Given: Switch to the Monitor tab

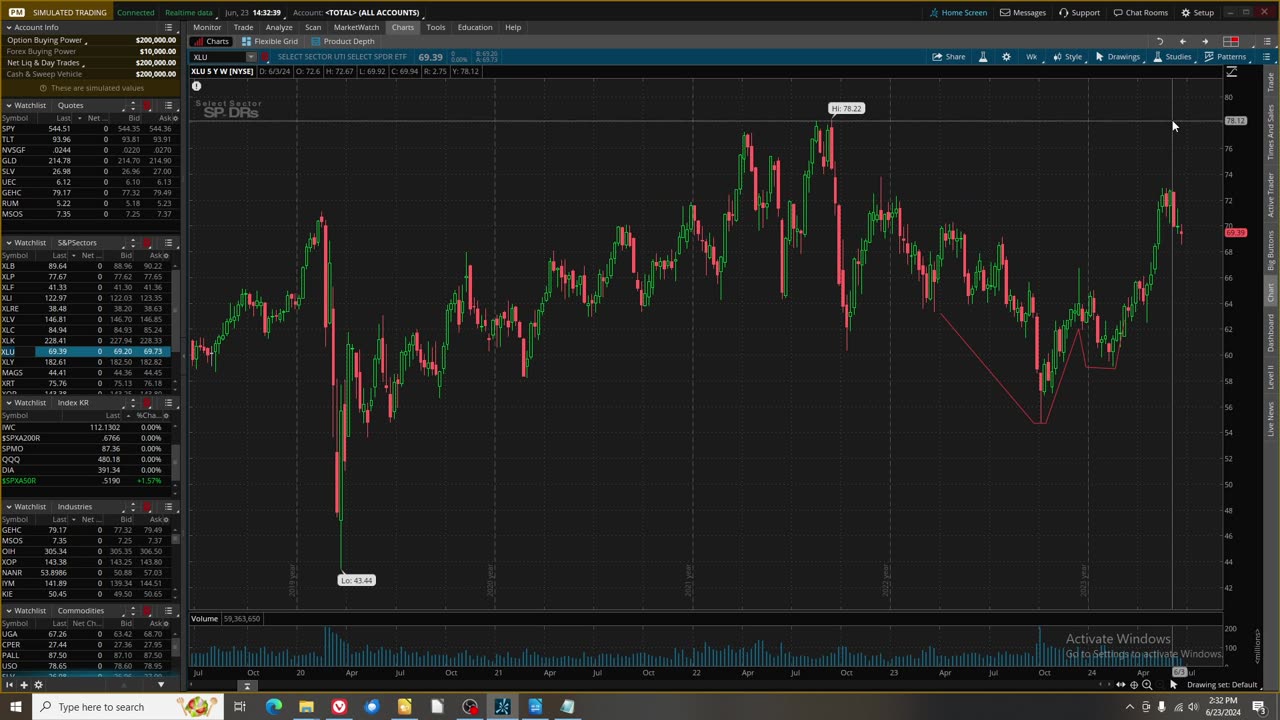Looking at the screenshot, I should 207,28.
